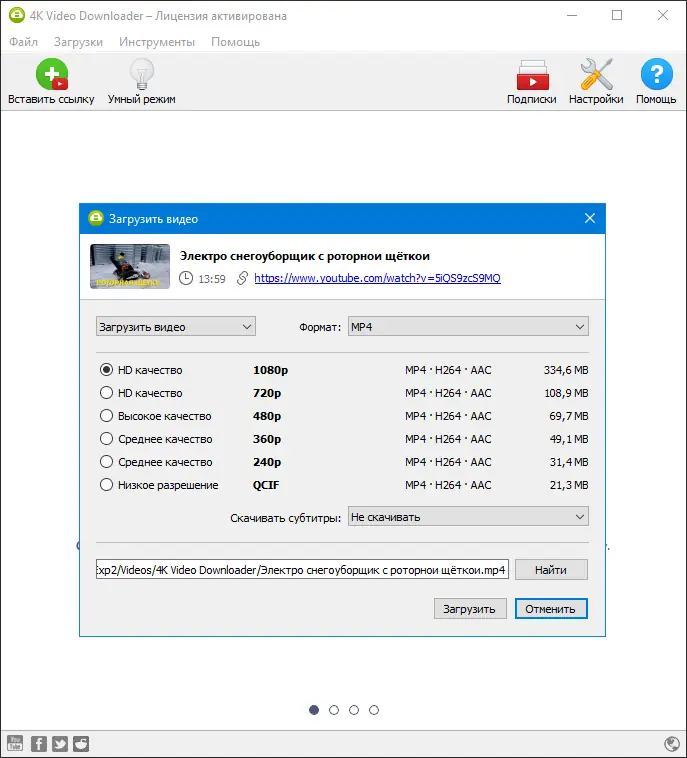Click the dialog's green cloud logo
687x758 pixels.
tap(96, 218)
